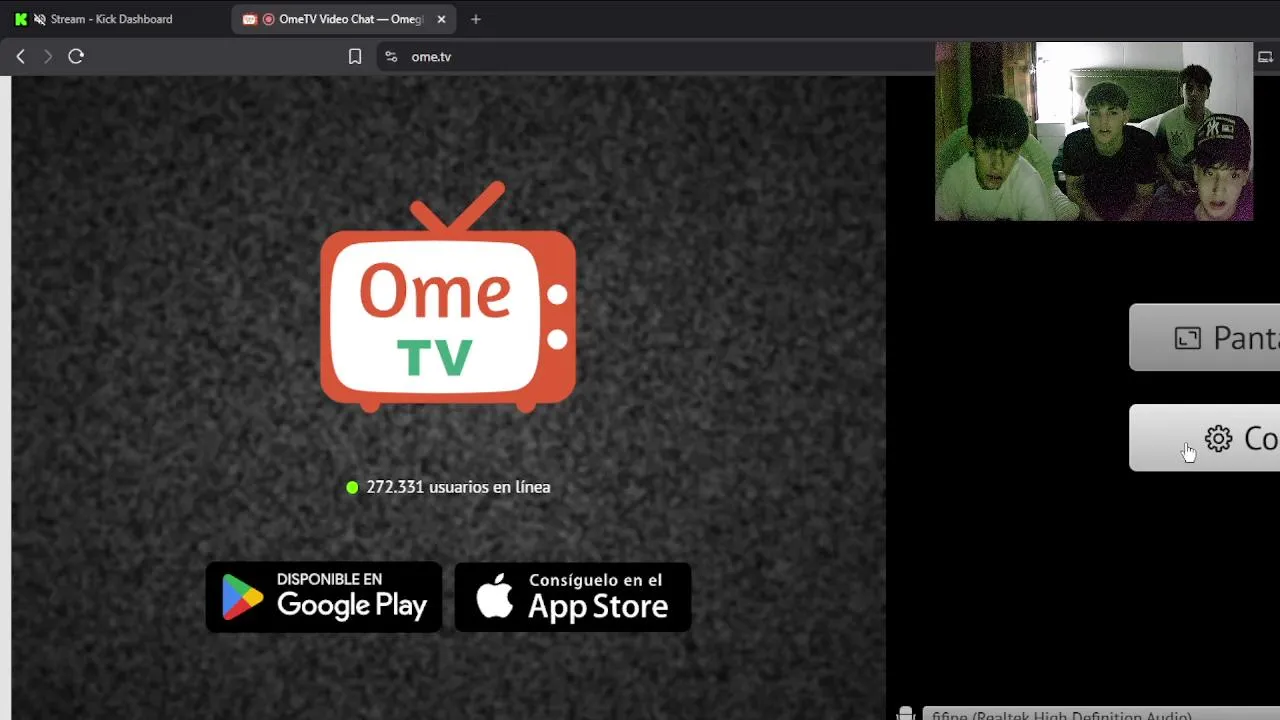Open a new browser tab
1280x720 pixels.
[476, 19]
